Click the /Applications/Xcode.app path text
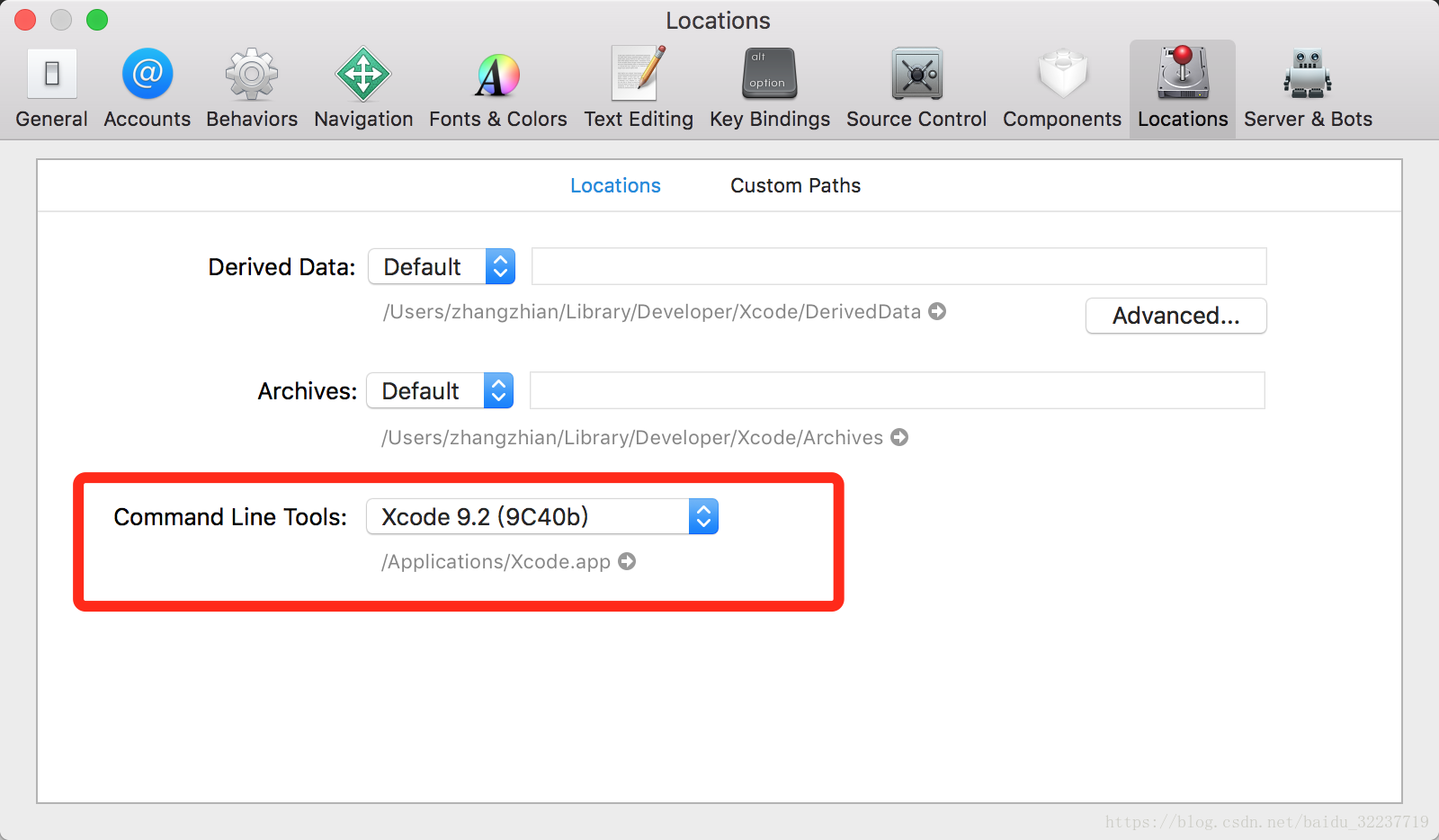This screenshot has height=840, width=1439. point(496,561)
